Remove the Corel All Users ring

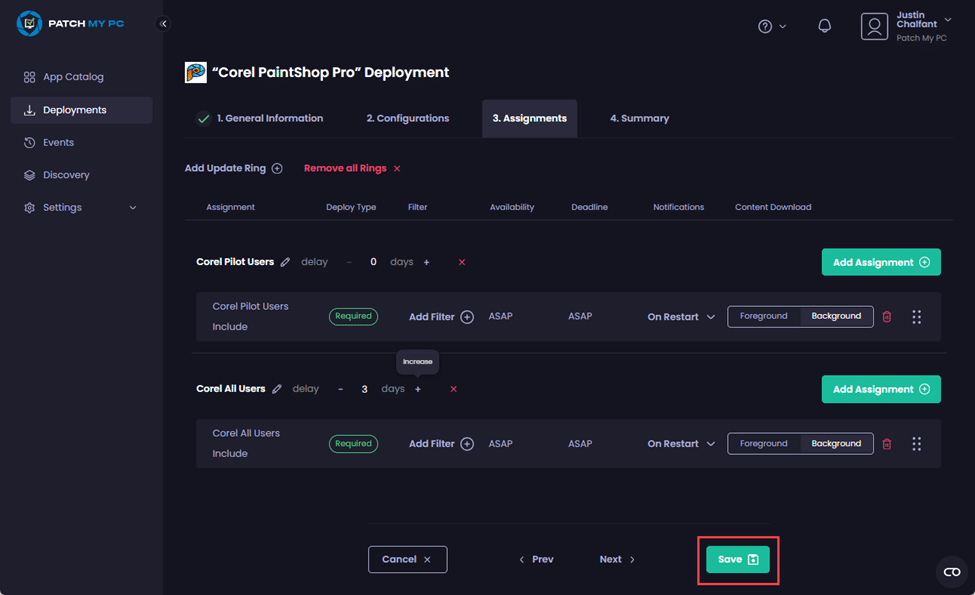453,389
